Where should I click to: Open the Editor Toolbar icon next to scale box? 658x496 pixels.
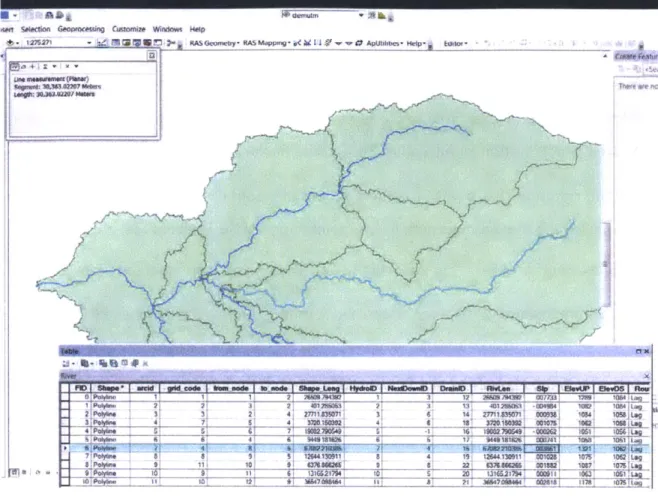102,43
